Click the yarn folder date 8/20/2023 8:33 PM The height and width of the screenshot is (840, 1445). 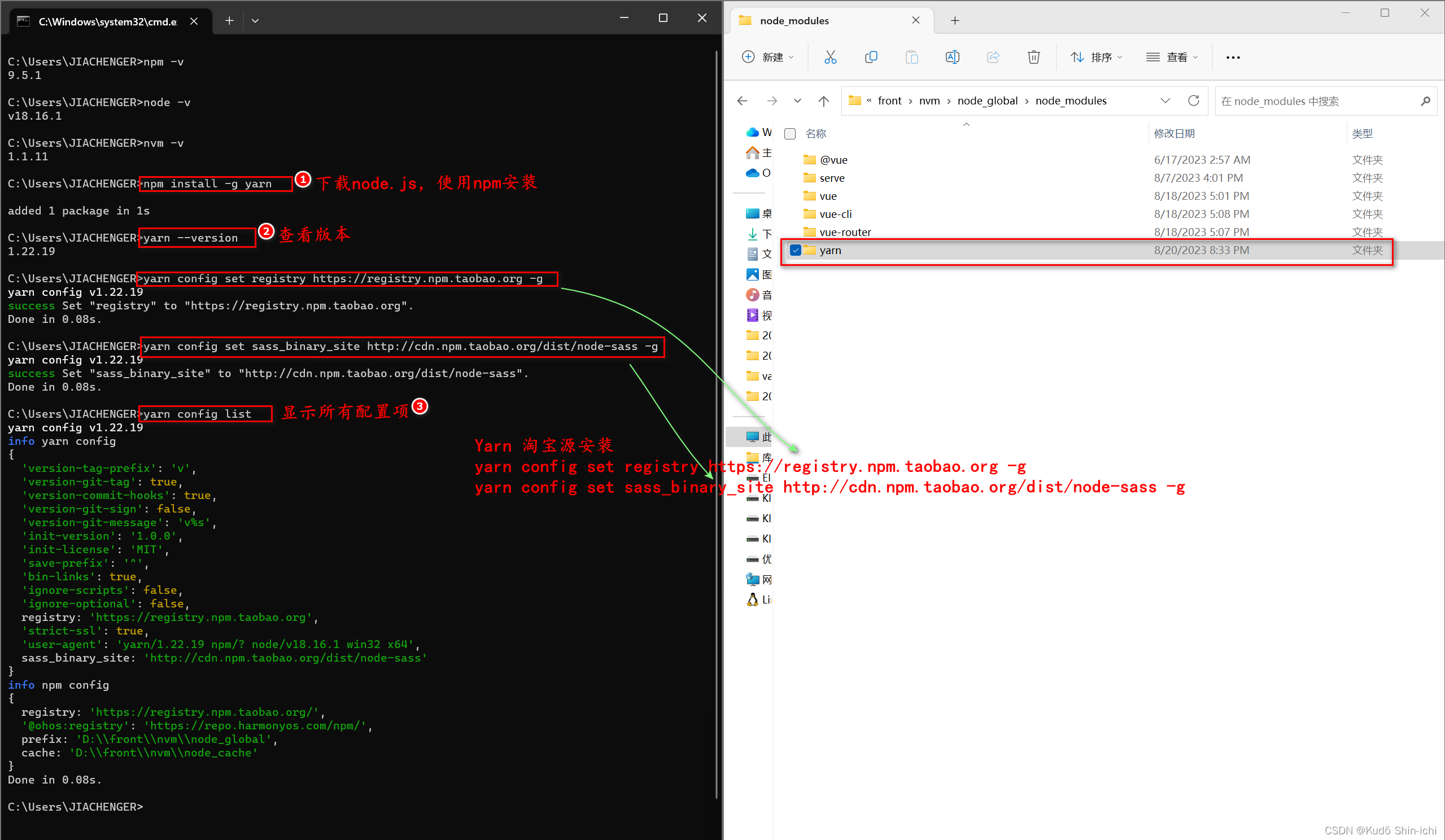1201,250
